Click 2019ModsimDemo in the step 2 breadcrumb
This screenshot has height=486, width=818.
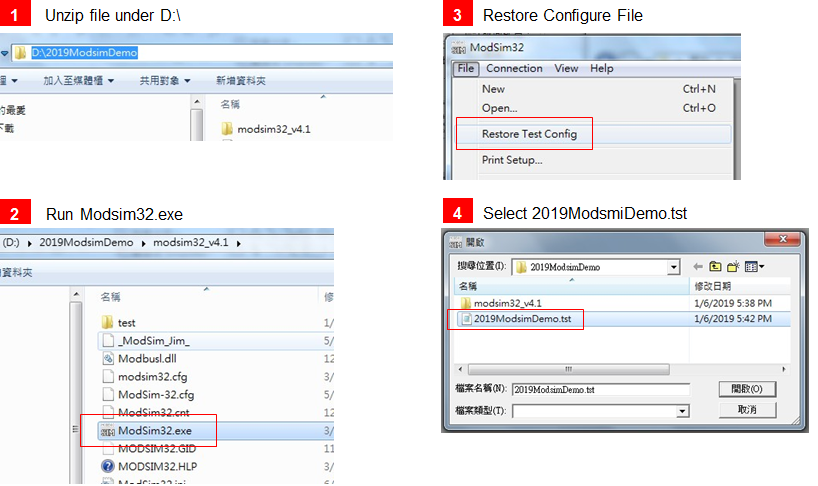coord(86,242)
